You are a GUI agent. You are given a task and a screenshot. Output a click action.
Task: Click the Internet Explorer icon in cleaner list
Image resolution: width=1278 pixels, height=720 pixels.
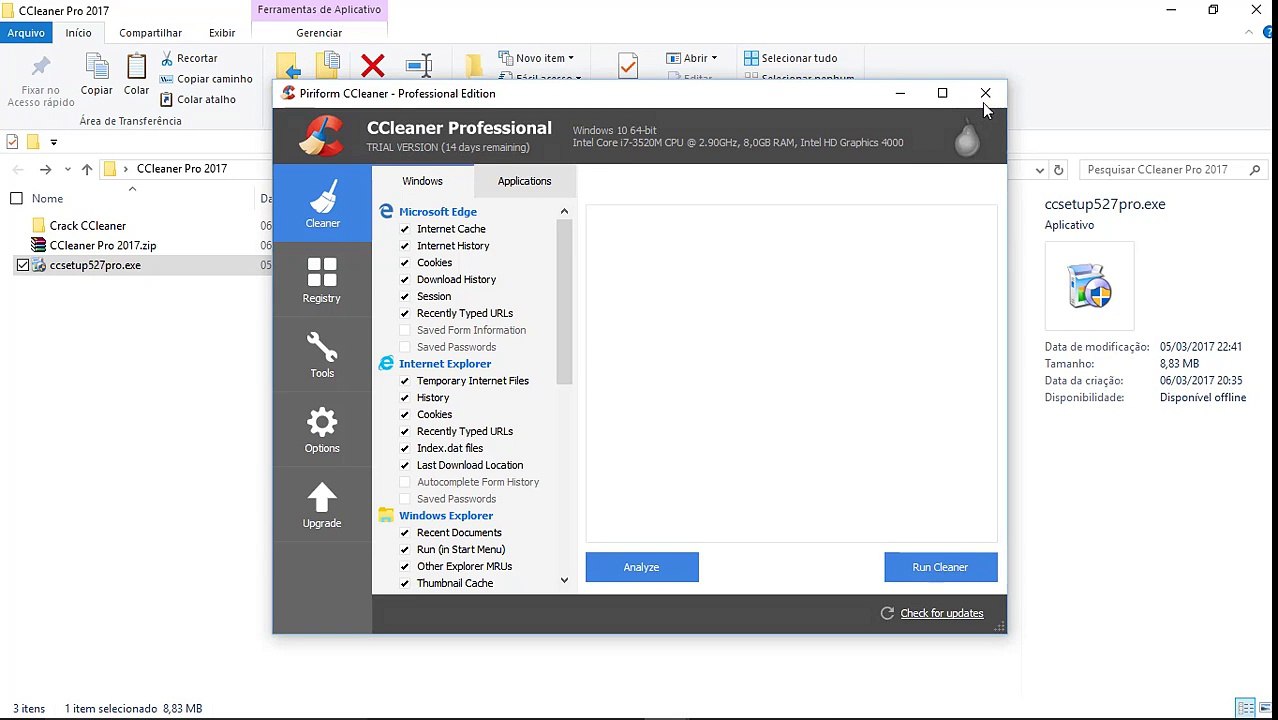[386, 363]
